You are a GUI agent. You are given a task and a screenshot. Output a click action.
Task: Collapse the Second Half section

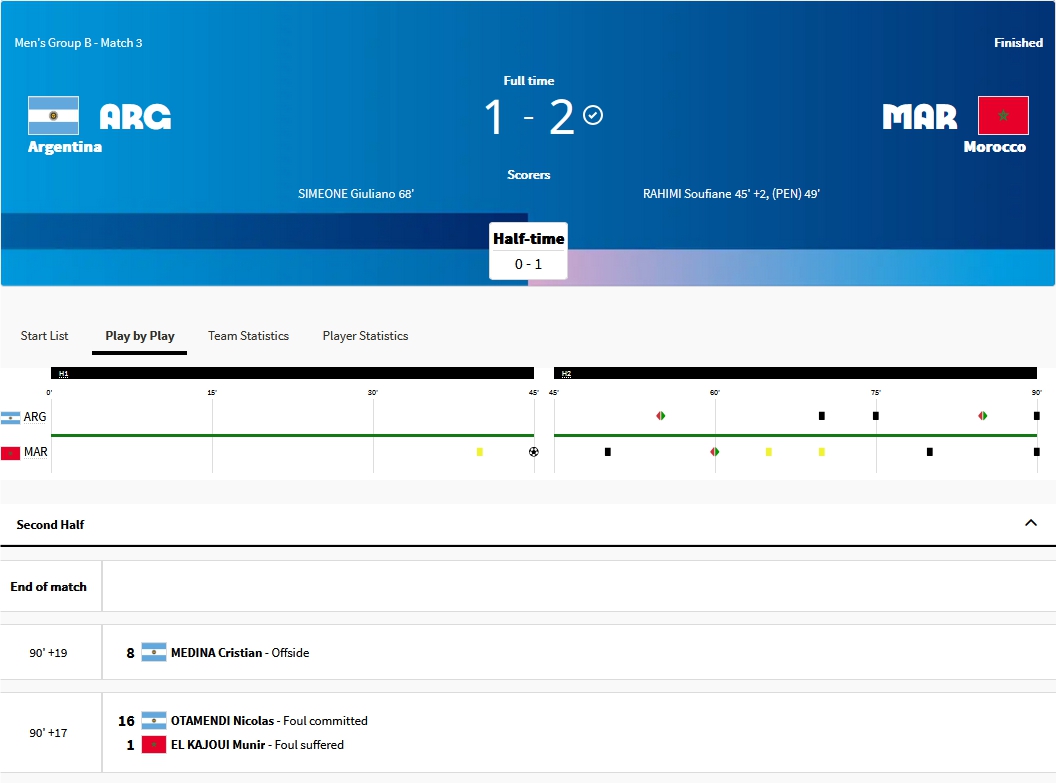1030,523
